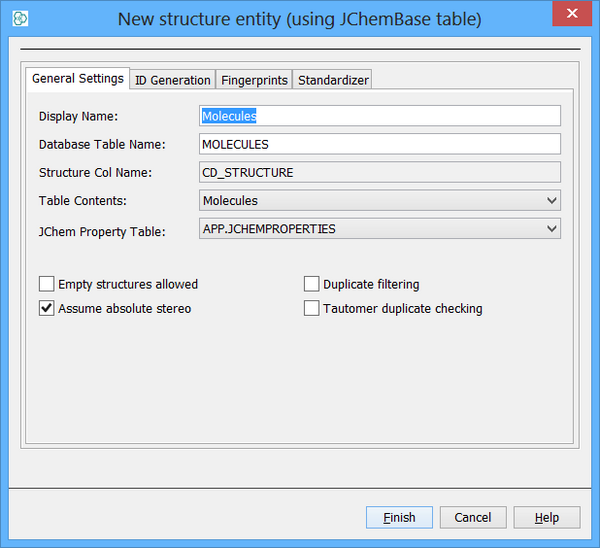Click the JChem Property Table label
Viewport: 600px width, 548px height.
(x=99, y=231)
